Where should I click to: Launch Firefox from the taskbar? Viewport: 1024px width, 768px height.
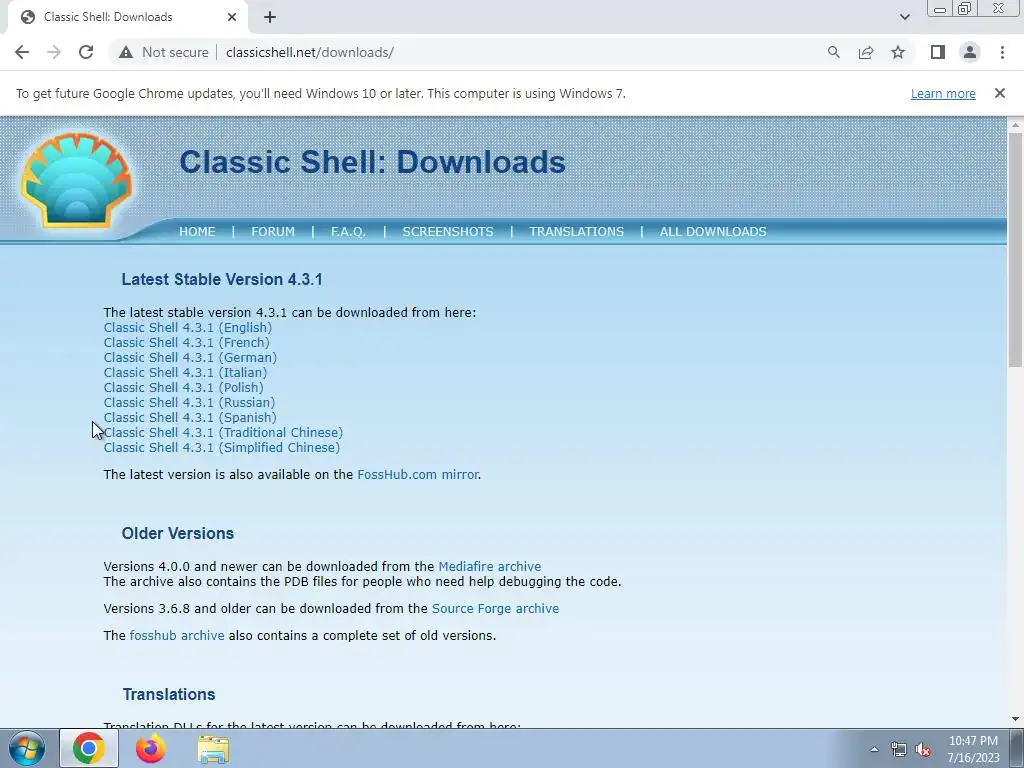[x=151, y=749]
